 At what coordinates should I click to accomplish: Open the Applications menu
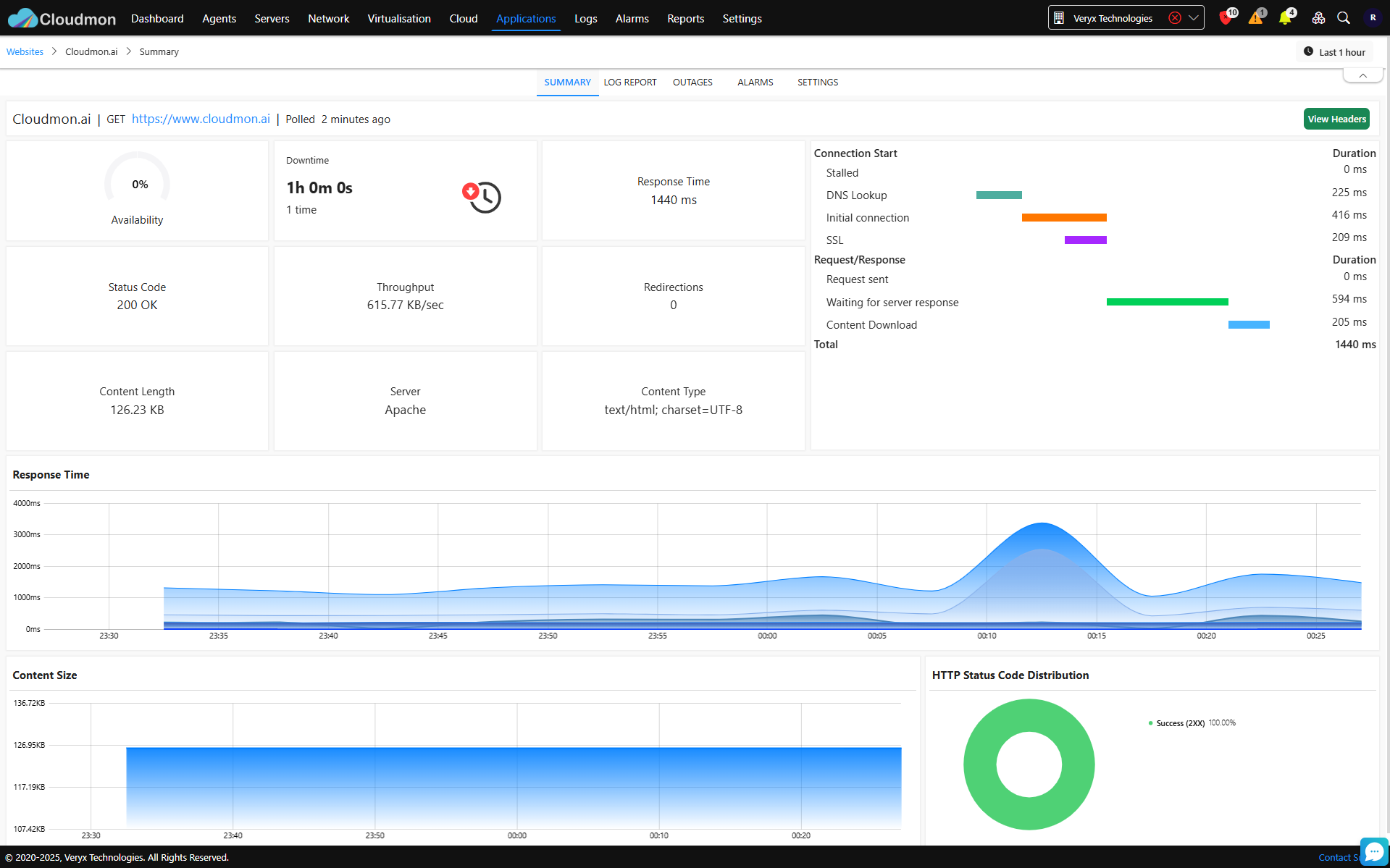[x=526, y=18]
